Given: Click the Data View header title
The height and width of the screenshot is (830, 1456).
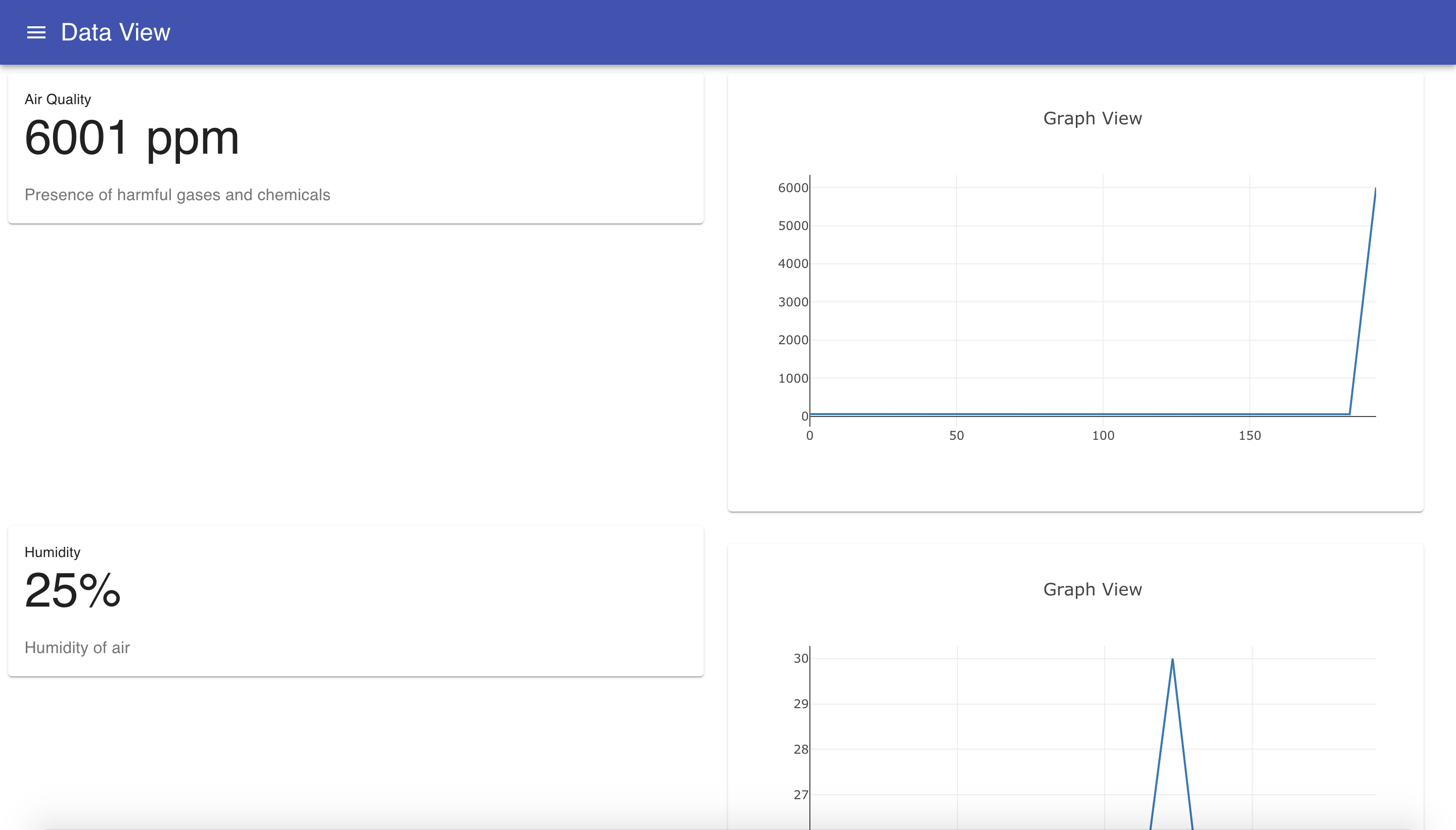Looking at the screenshot, I should [115, 32].
